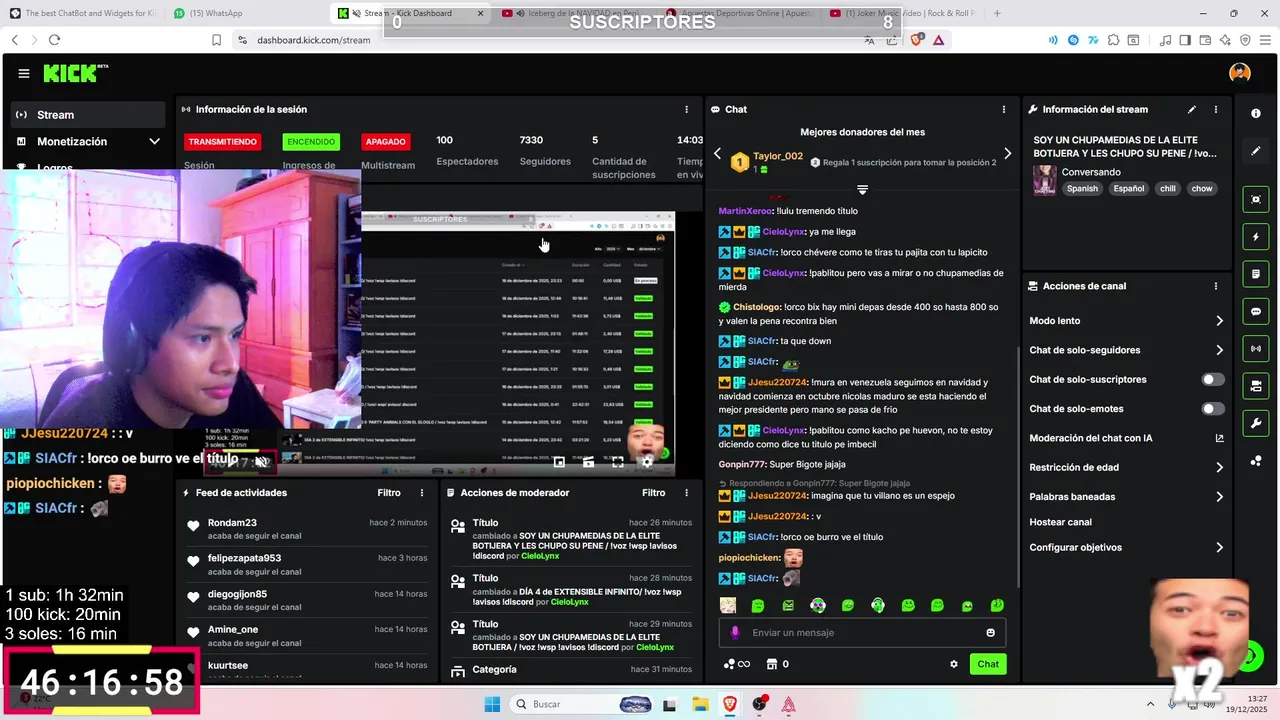1280x720 pixels.
Task: Click the wrench sidebar icon
Action: [x=1256, y=423]
